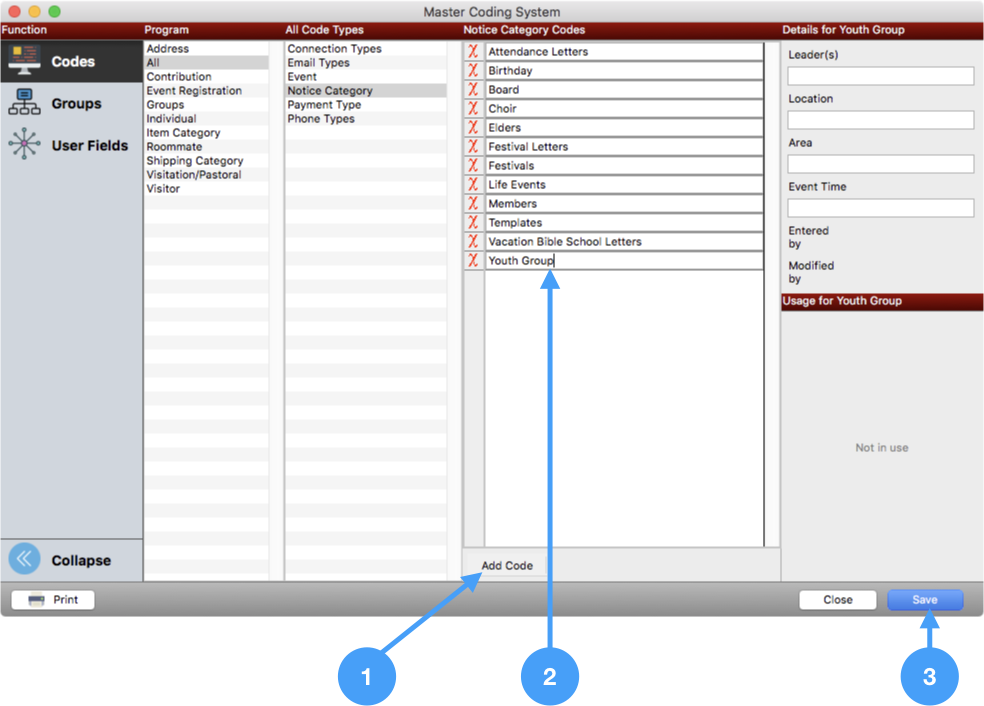
Task: Edit the Life Events code field
Action: tap(624, 185)
